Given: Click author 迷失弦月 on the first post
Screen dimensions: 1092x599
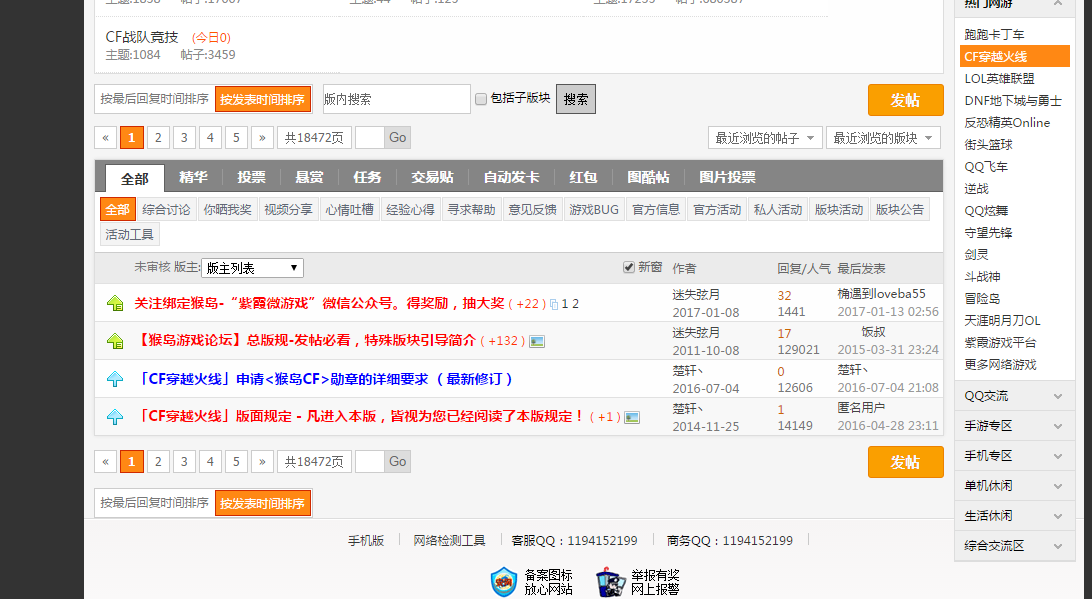Looking at the screenshot, I should pyautogui.click(x=696, y=295).
